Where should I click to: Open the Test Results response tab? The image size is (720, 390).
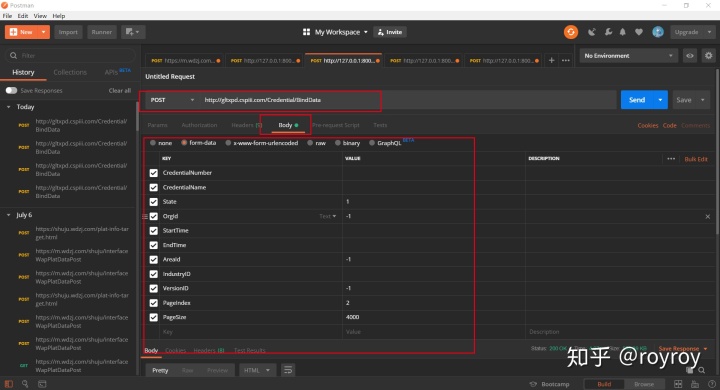(x=249, y=350)
